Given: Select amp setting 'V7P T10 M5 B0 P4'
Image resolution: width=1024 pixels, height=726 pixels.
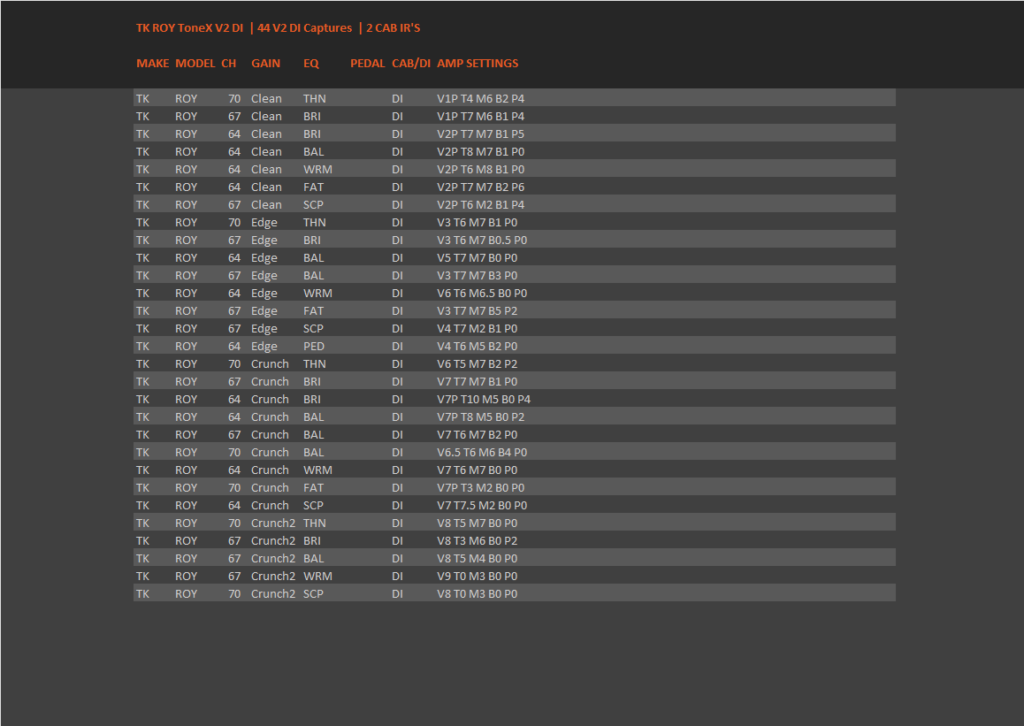Looking at the screenshot, I should 484,399.
